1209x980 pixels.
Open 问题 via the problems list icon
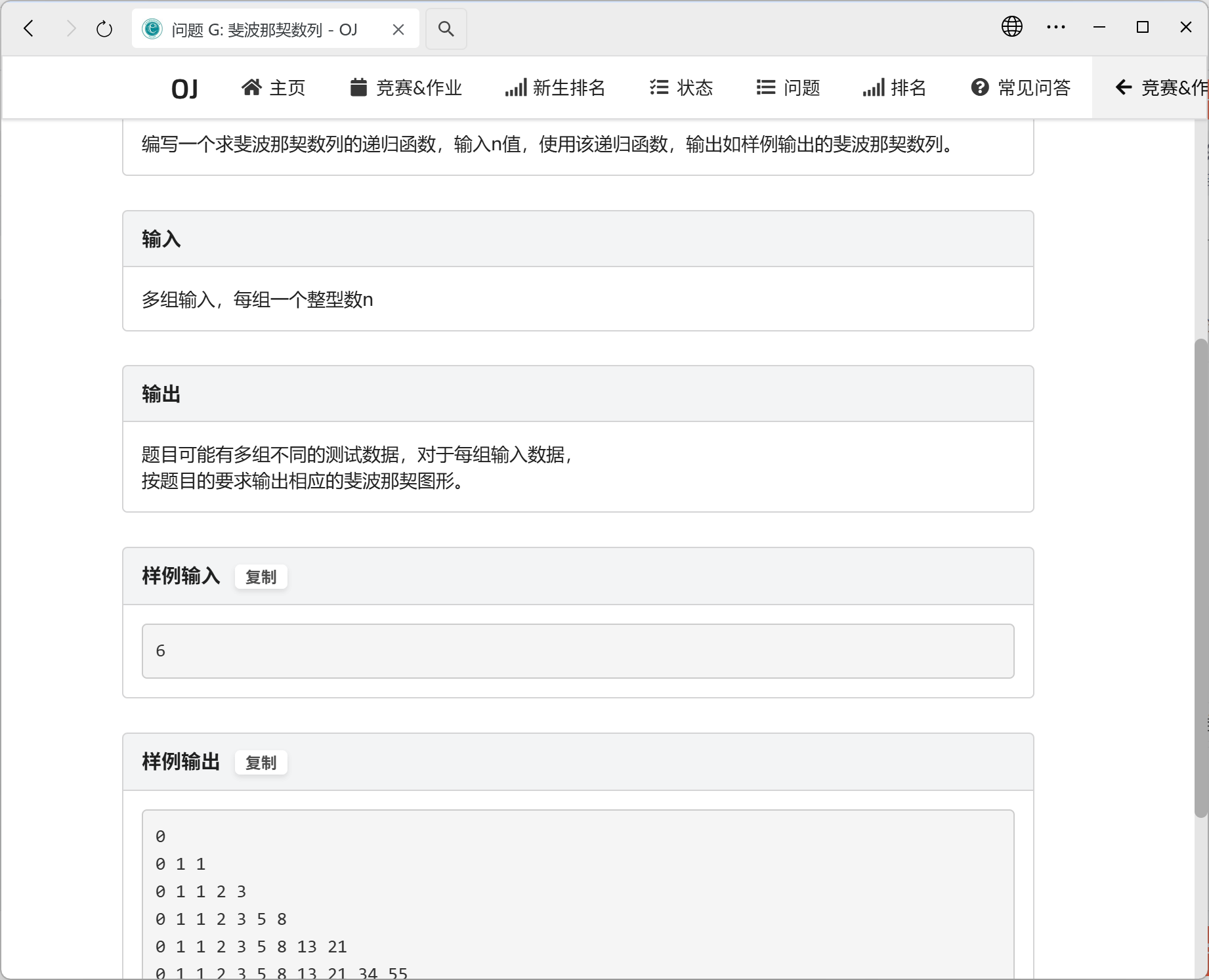click(764, 87)
